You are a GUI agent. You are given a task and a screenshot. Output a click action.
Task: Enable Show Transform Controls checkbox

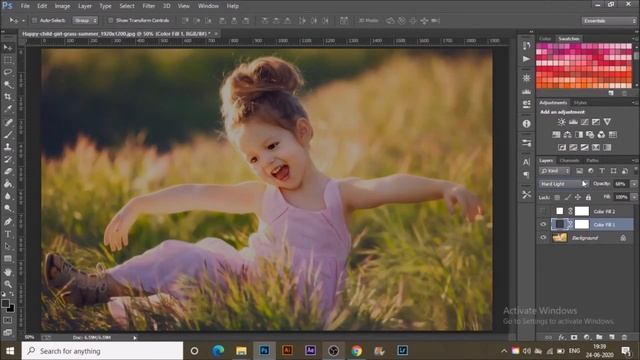[x=111, y=20]
